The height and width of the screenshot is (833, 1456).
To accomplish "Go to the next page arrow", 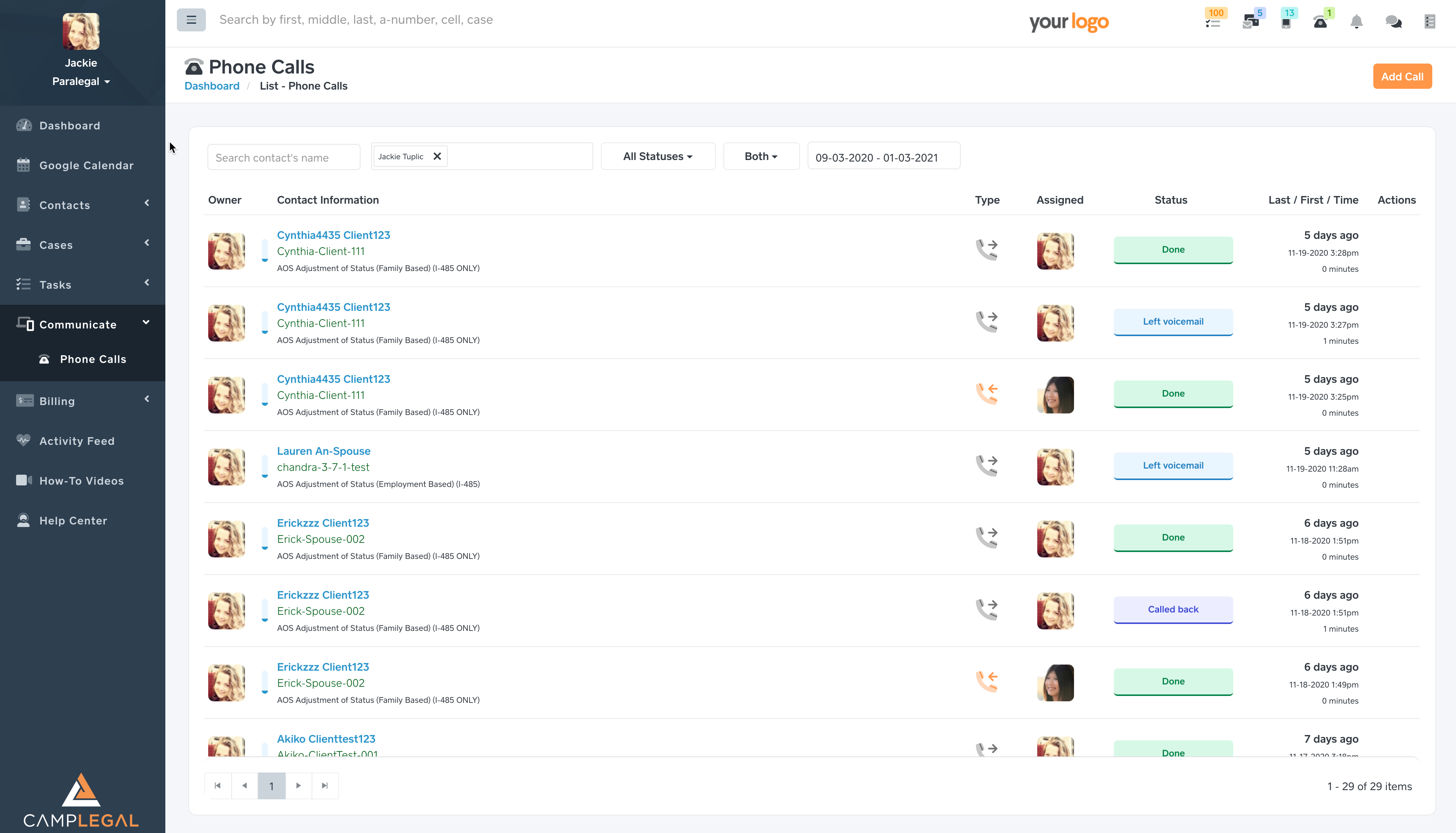I will point(299,786).
